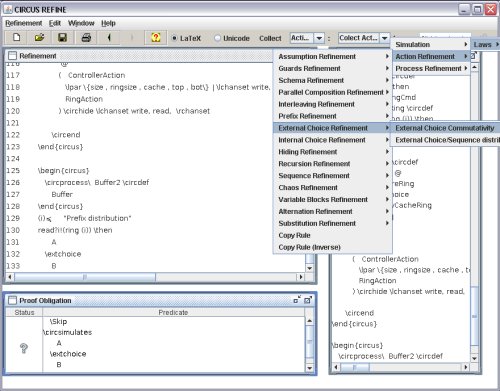Image resolution: width=500 pixels, height=391 pixels.
Task: Save with the floppy disk icon
Action: pos(62,37)
